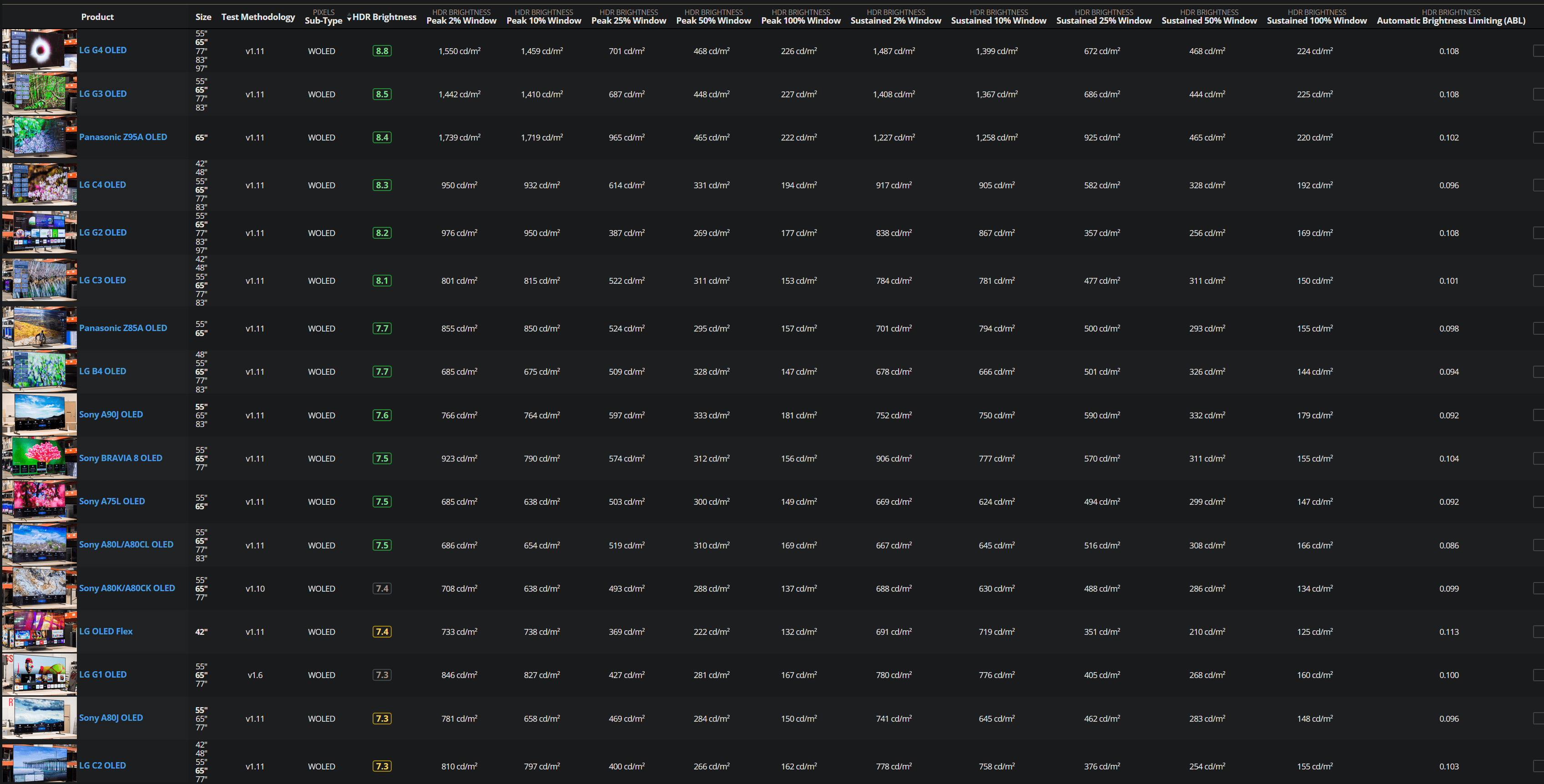Screen dimensions: 1544x784
Task: Click the LG B4 OLED thumbnail image
Action: (x=40, y=372)
